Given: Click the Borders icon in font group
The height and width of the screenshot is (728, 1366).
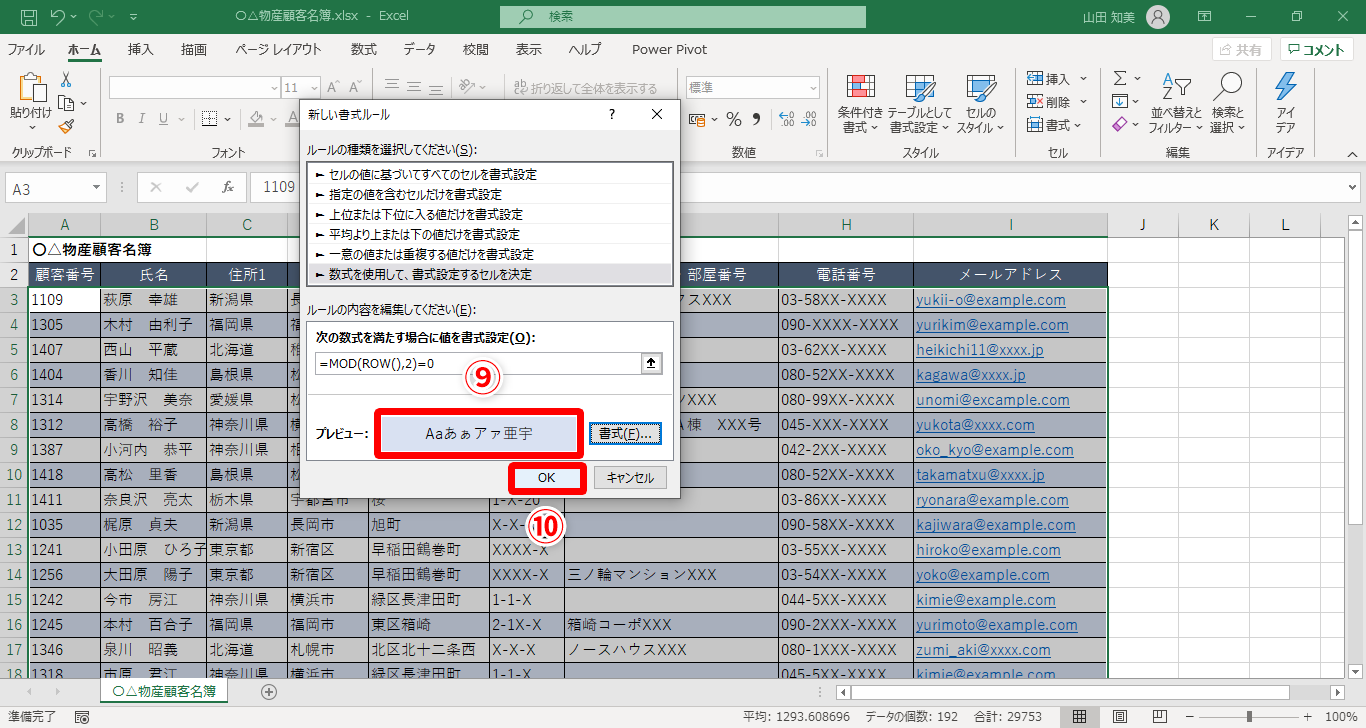Looking at the screenshot, I should tap(210, 119).
